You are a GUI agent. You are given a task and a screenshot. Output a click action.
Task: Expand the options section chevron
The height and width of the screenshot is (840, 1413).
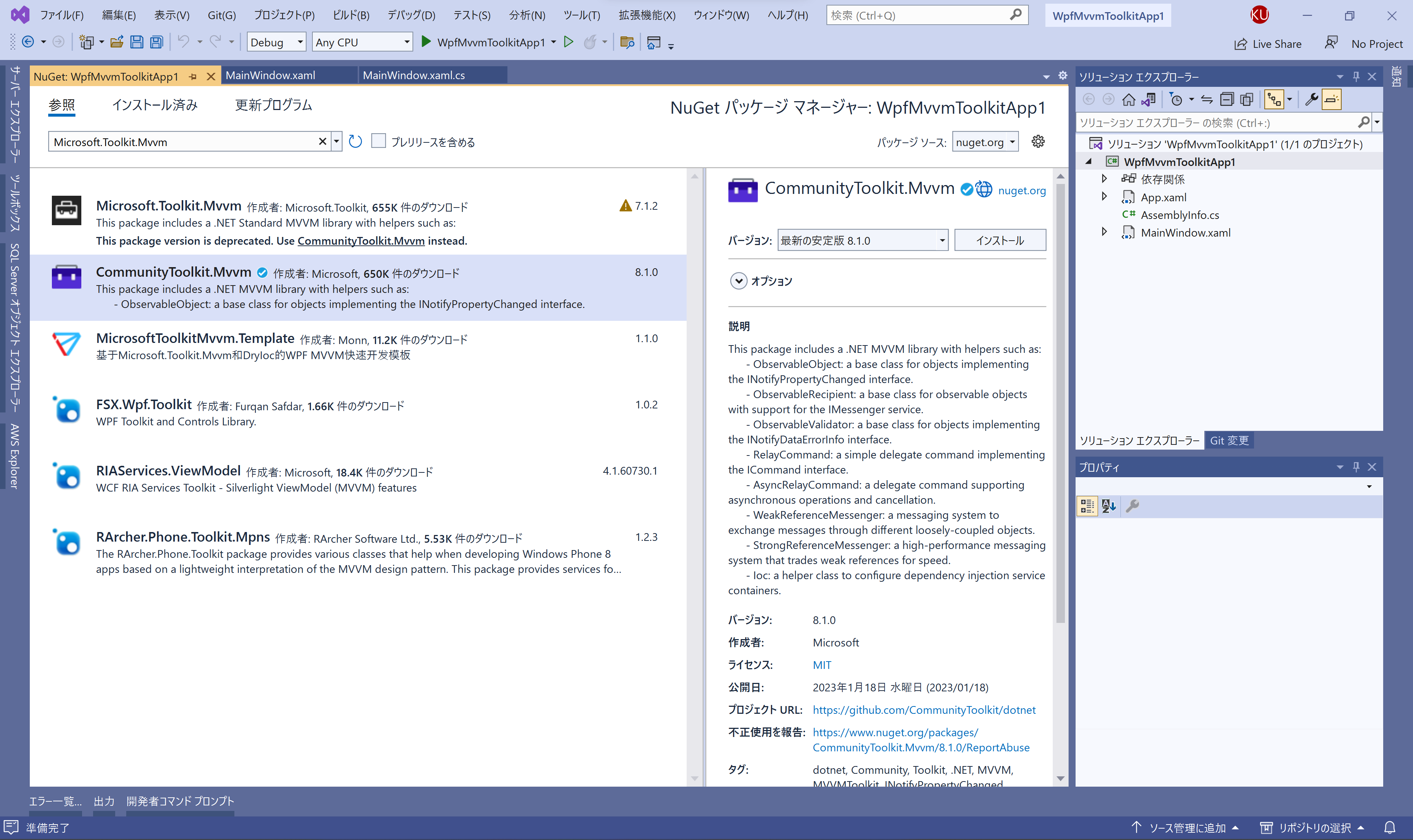tap(738, 281)
